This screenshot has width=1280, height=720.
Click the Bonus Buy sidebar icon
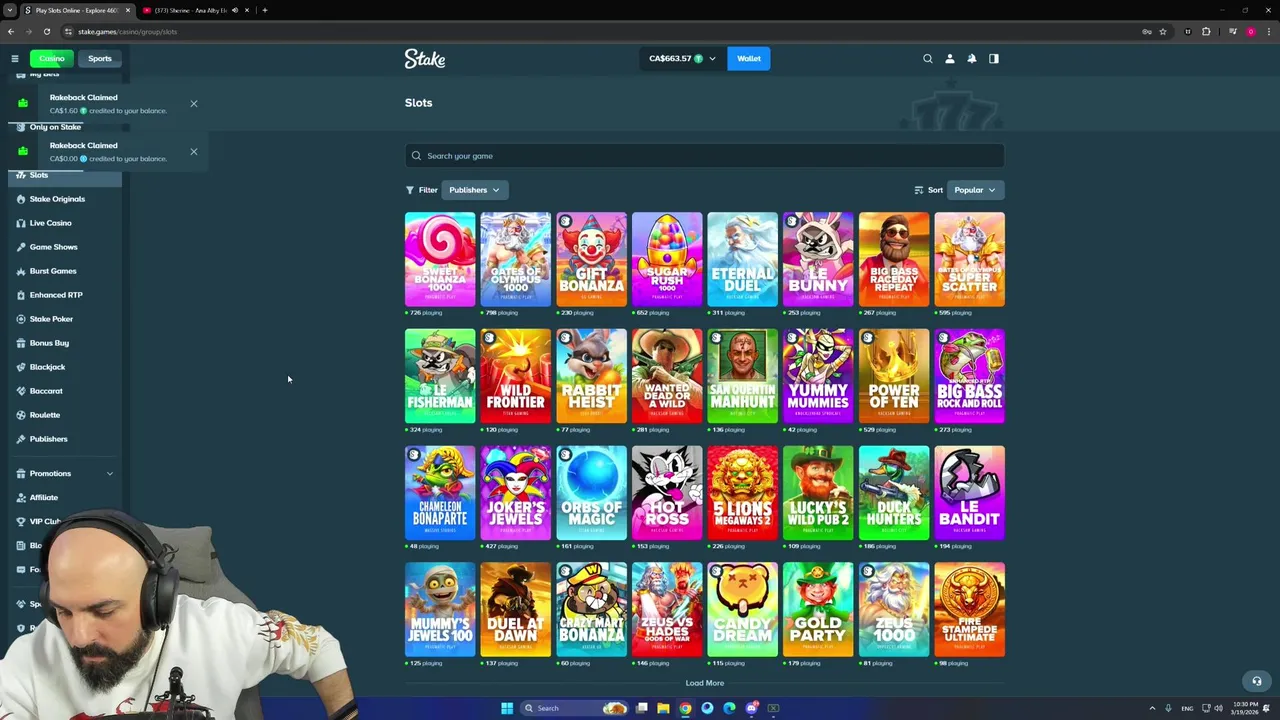21,343
